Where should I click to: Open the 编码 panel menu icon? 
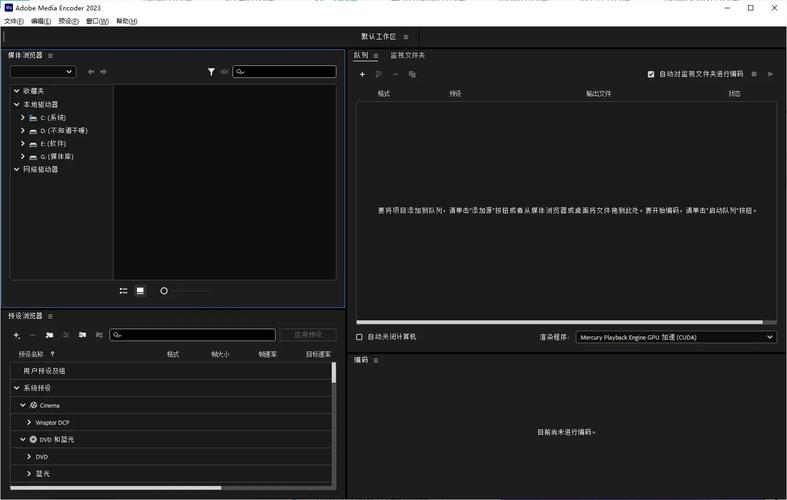click(x=376, y=360)
